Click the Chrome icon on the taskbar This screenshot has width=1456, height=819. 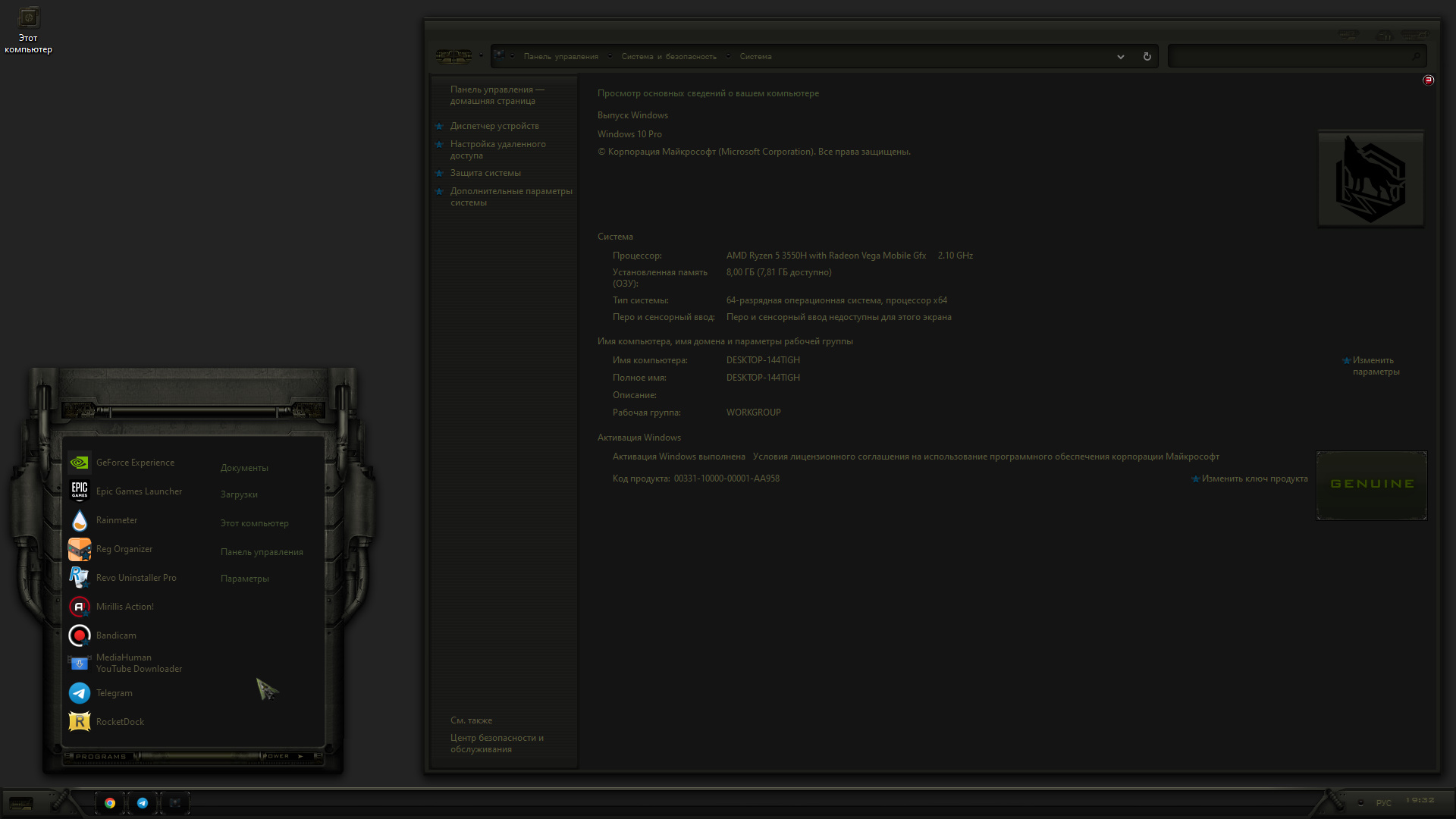pos(110,803)
